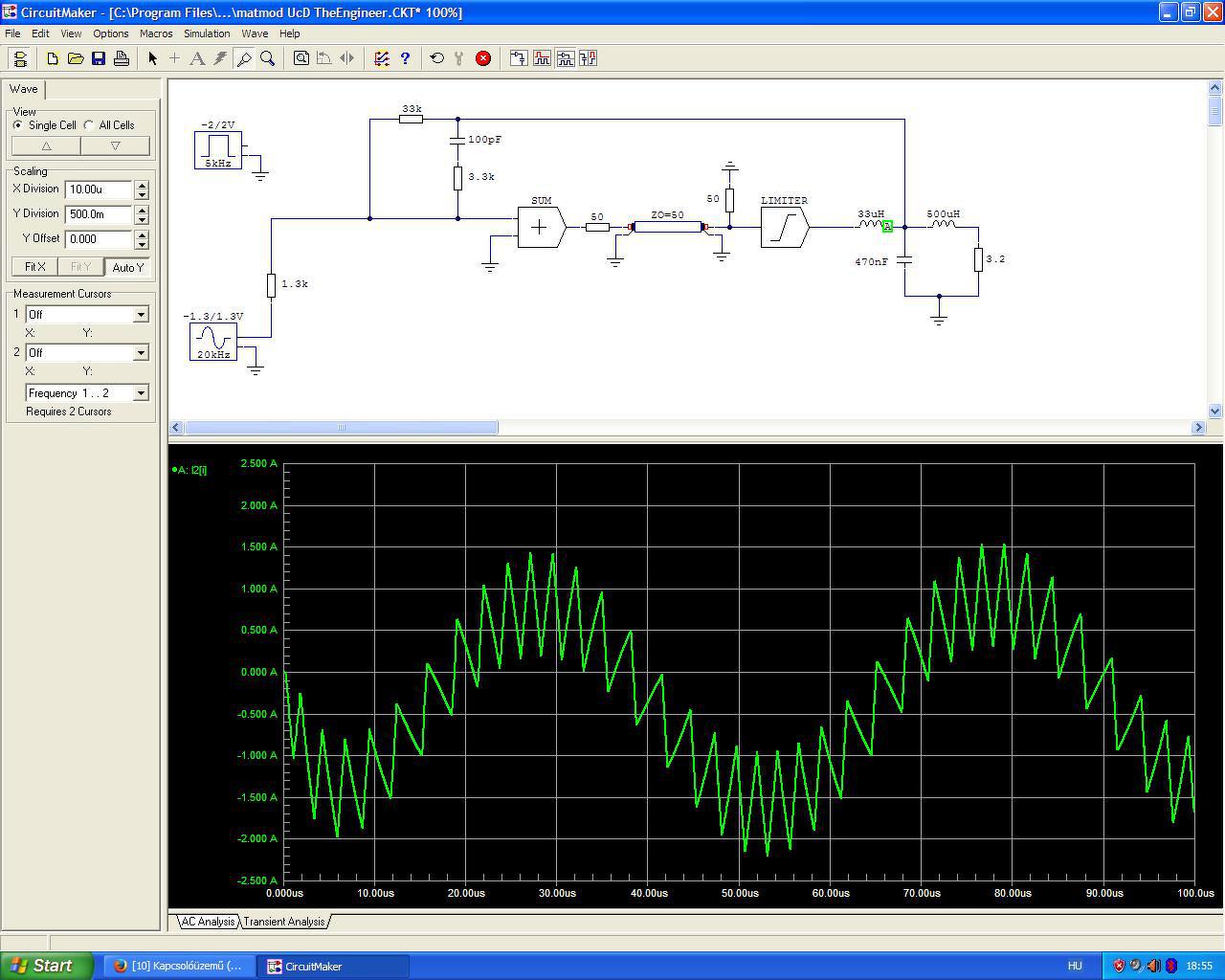This screenshot has width=1225, height=980.
Task: Decrease the Y Offset value with down arrow
Action: (143, 244)
